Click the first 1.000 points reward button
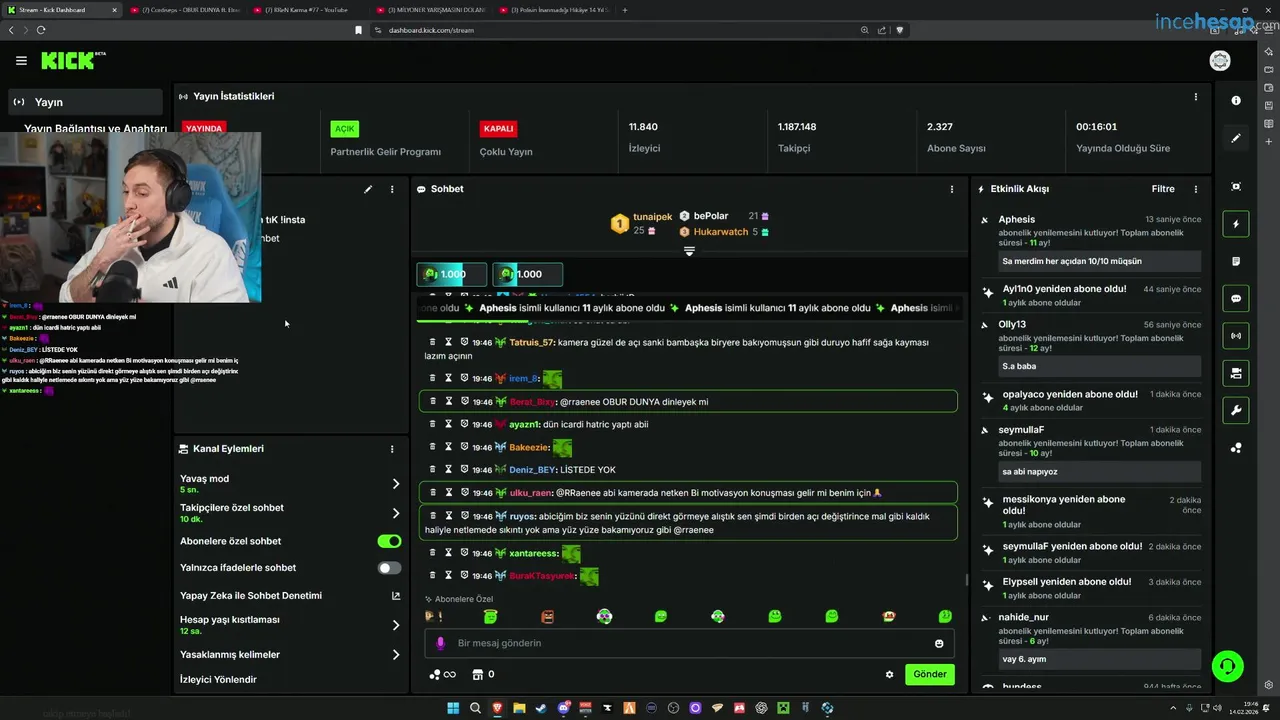 (452, 274)
